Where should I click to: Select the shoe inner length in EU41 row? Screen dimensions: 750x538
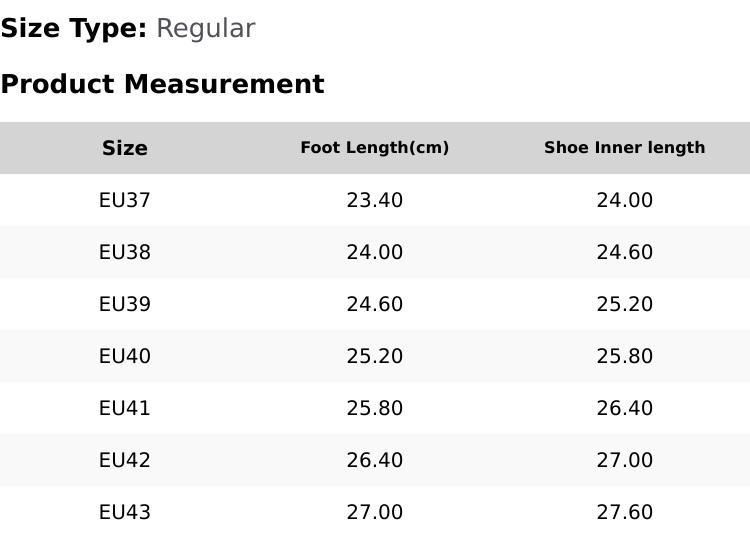click(x=624, y=408)
